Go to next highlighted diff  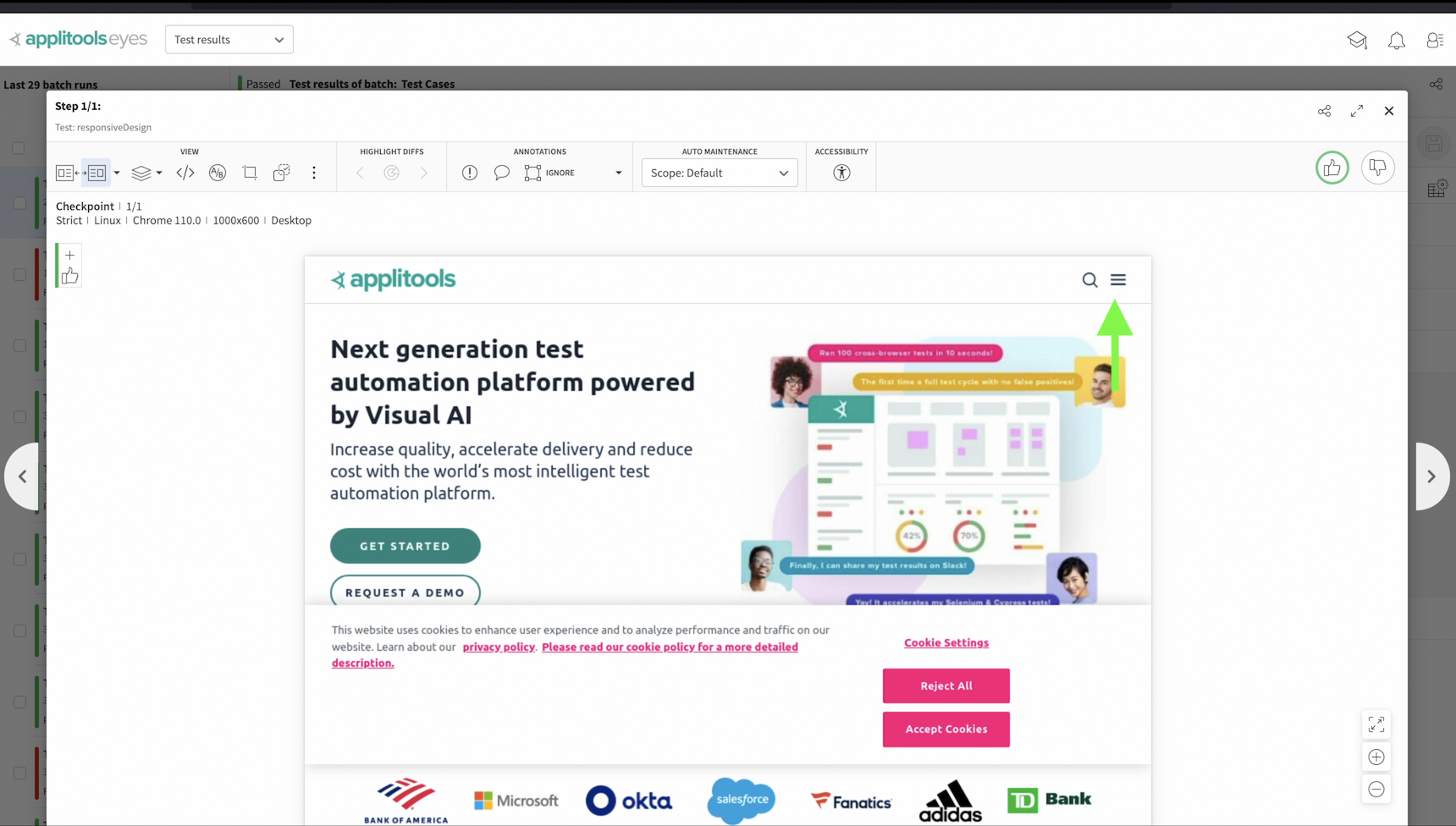point(424,173)
